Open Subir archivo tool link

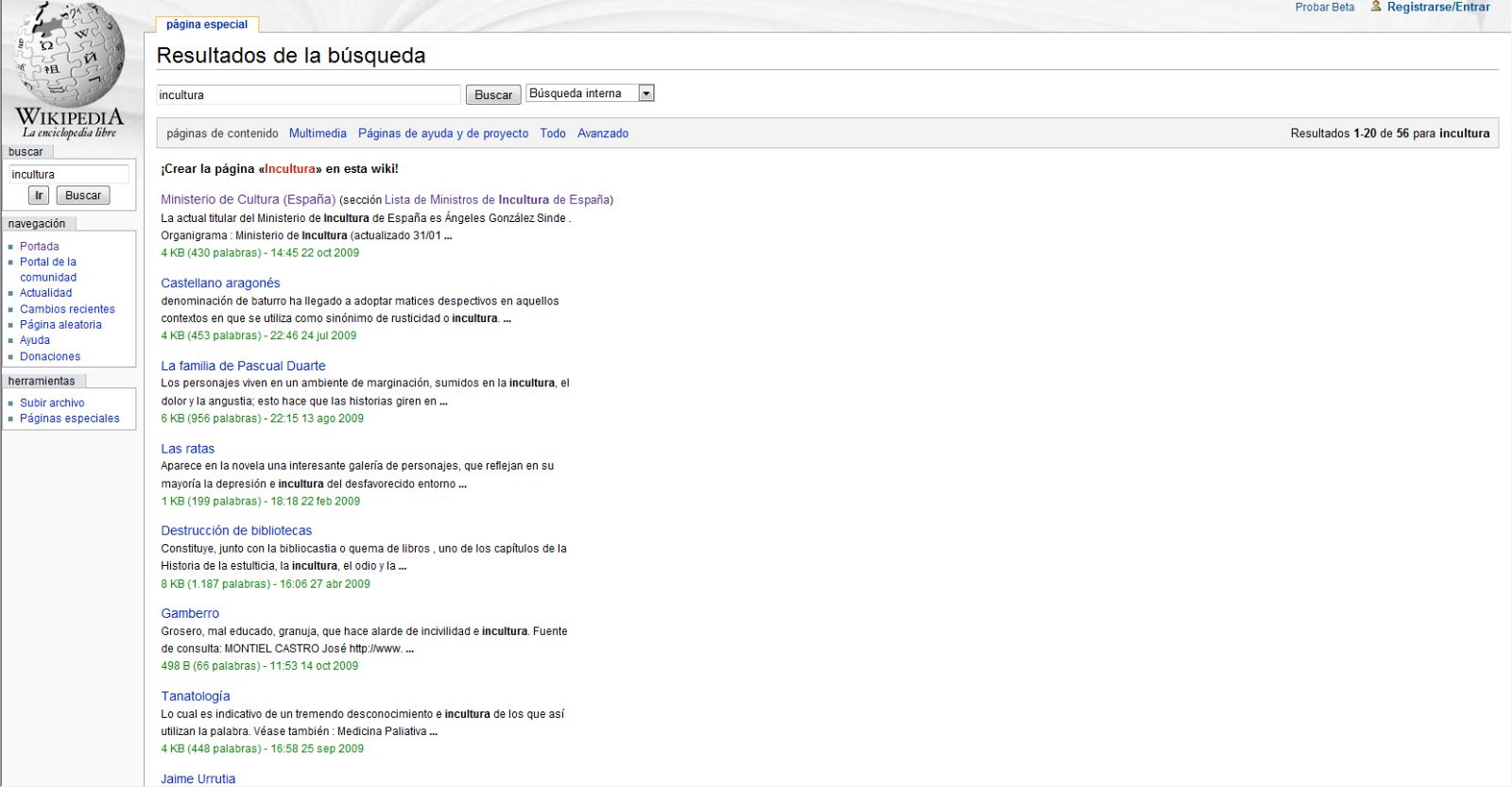[52, 402]
